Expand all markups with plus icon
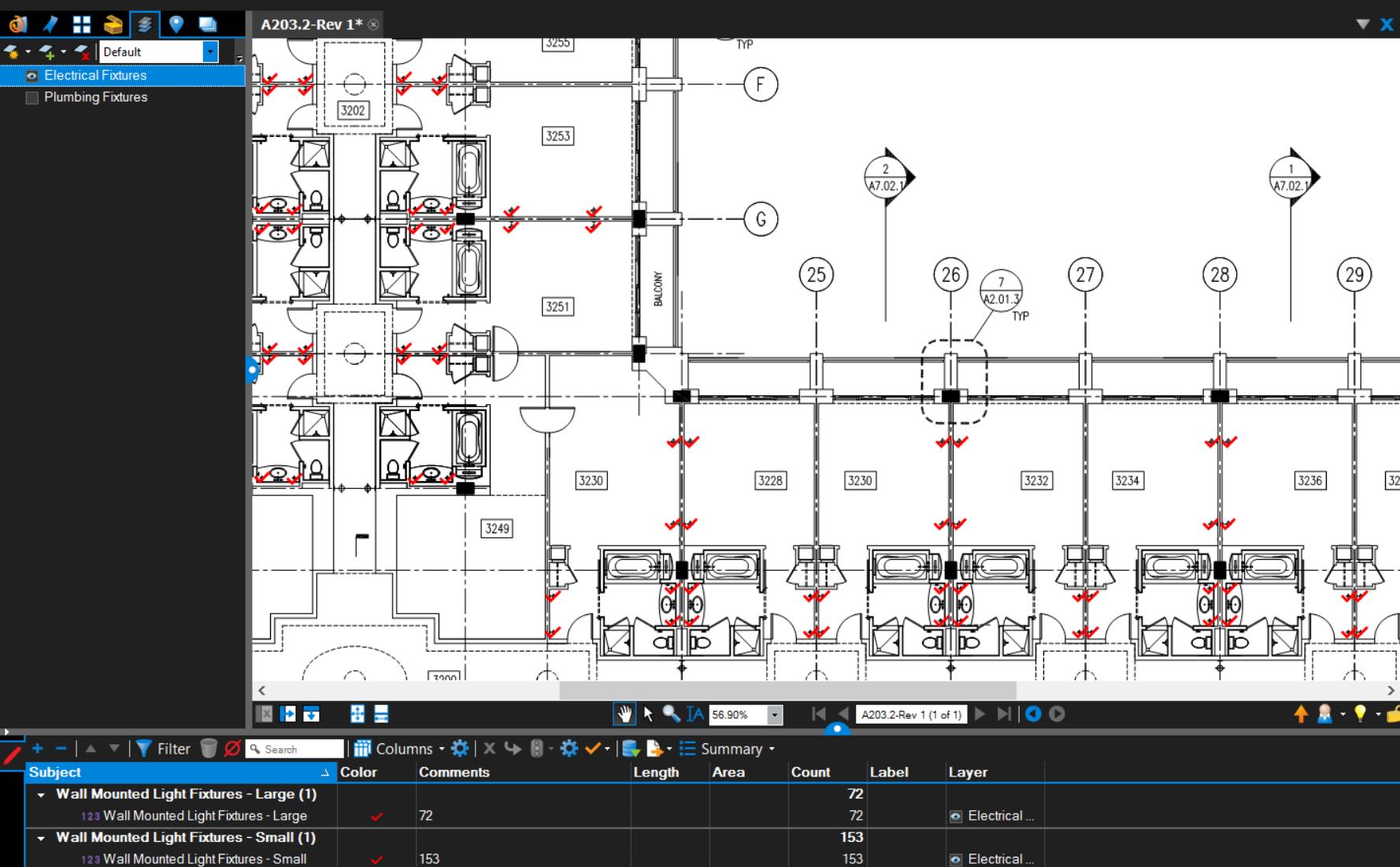The width and height of the screenshot is (1400, 867). point(37,749)
